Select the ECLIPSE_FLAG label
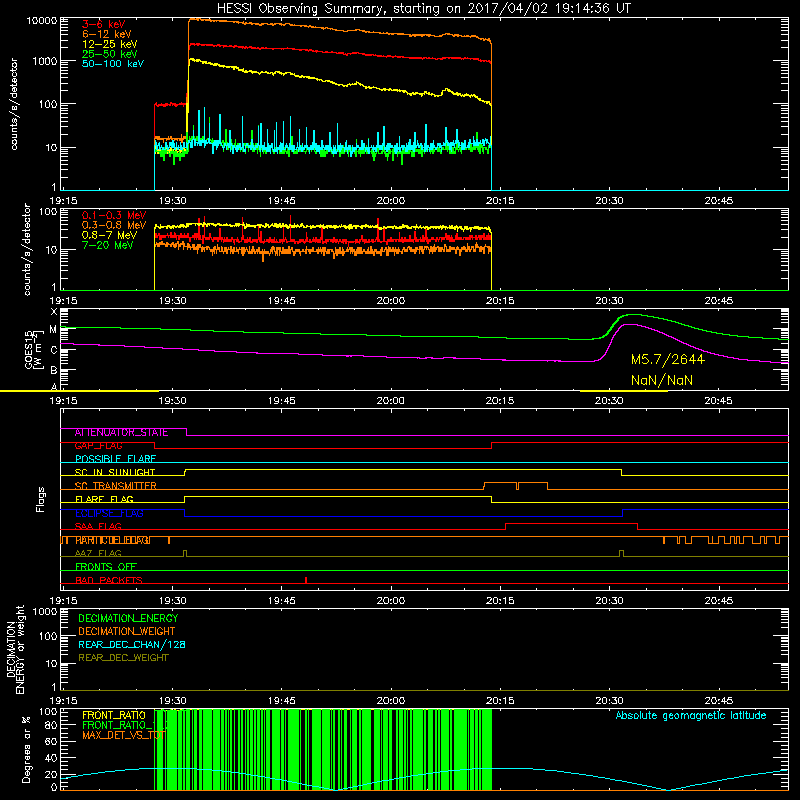Screen dimensions: 800x800 point(109,513)
